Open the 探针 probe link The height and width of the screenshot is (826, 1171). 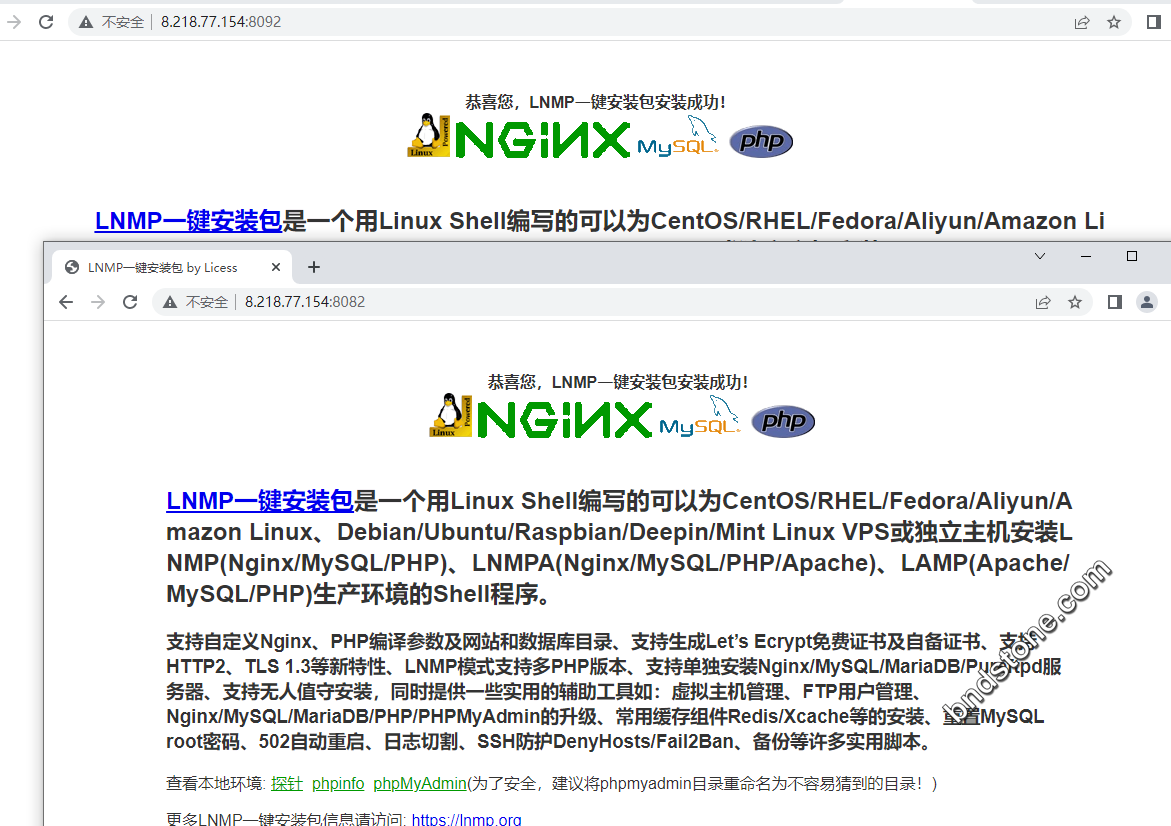click(x=287, y=783)
